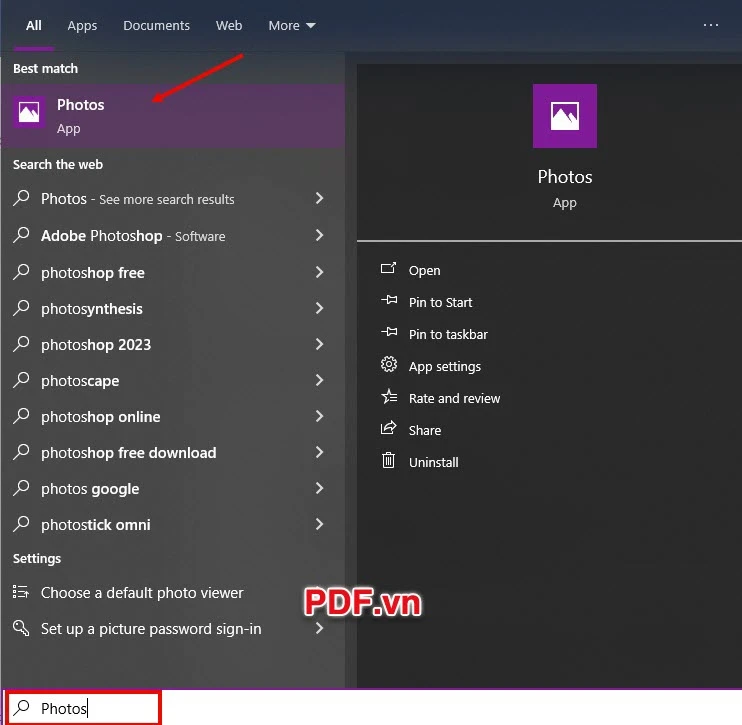This screenshot has height=725, width=742.
Task: Select 'photoshop 2023' suggestion text
Action: tap(96, 345)
